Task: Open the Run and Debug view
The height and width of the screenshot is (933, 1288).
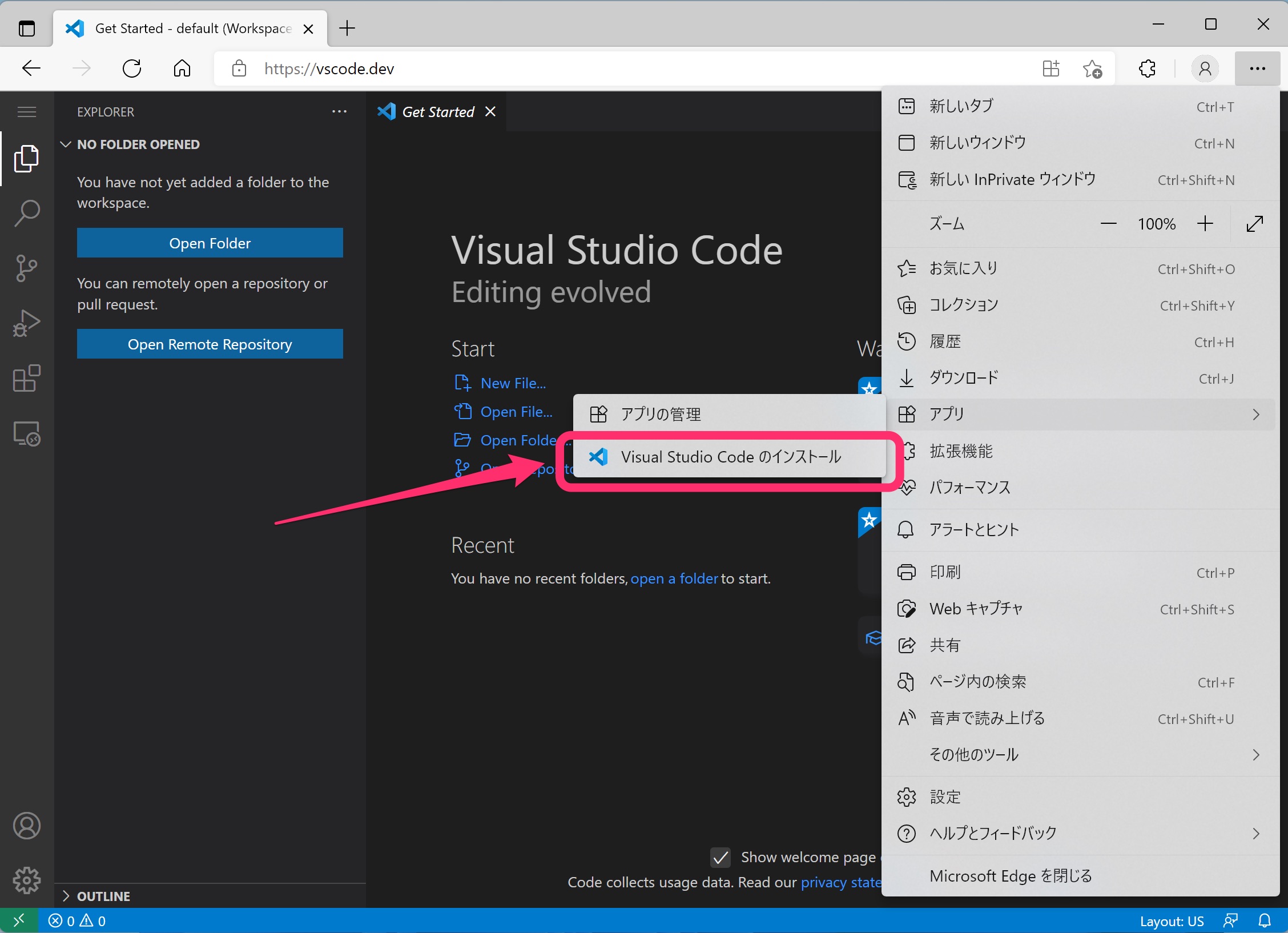Action: pos(26,323)
